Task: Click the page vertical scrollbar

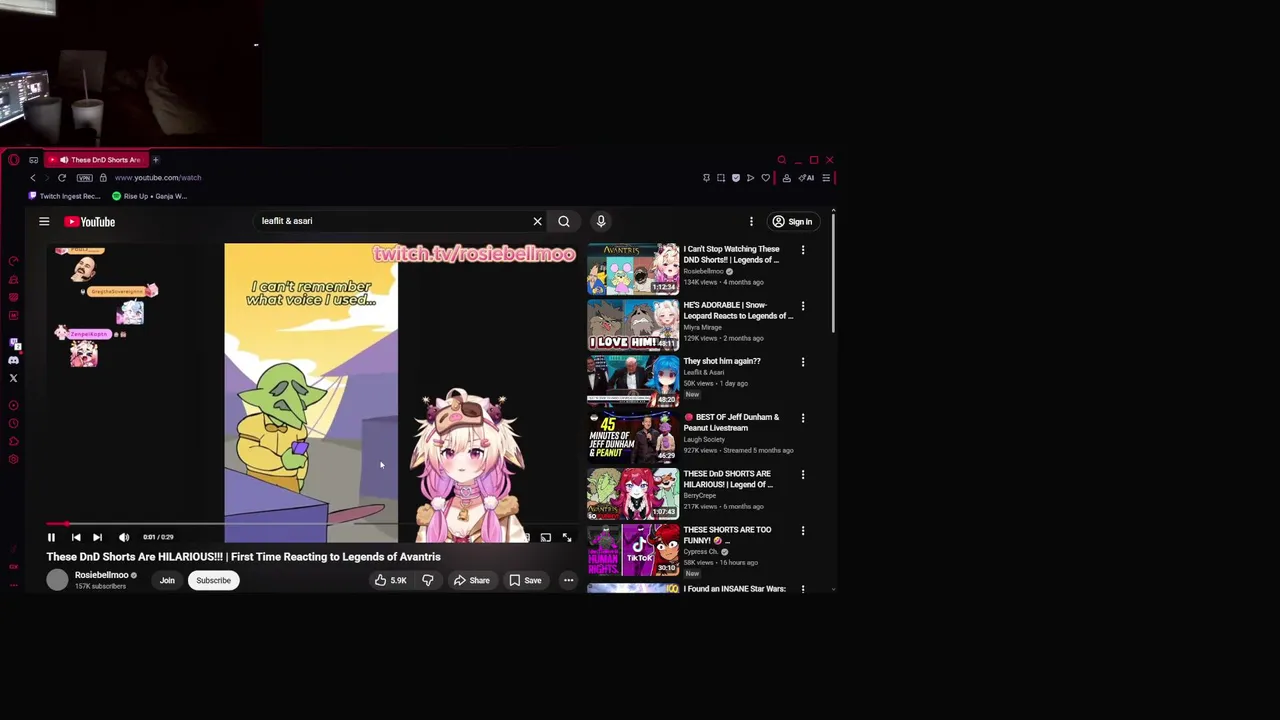Action: 832,272
